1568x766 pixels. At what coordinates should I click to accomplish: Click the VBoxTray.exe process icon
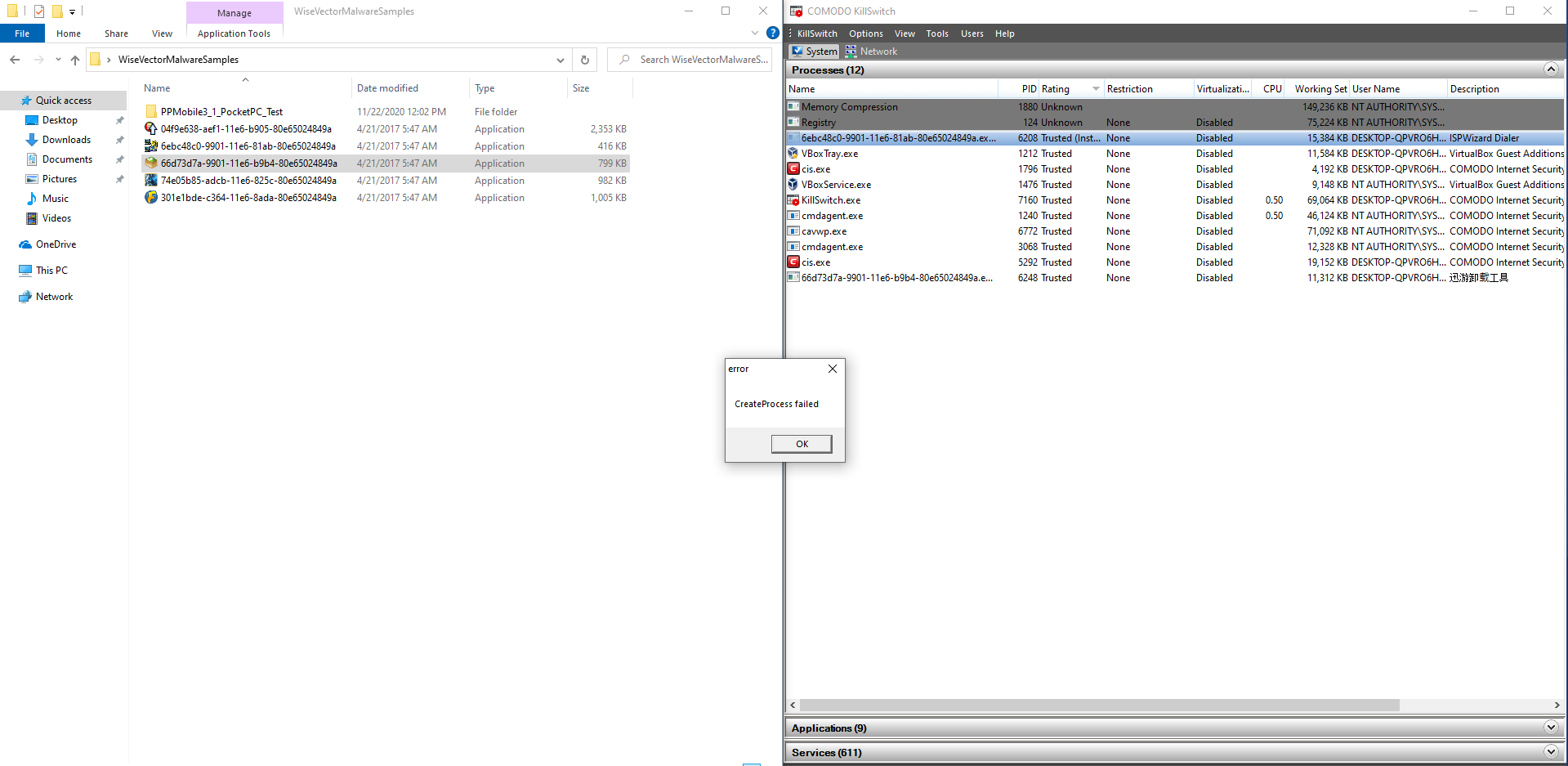[x=793, y=154]
